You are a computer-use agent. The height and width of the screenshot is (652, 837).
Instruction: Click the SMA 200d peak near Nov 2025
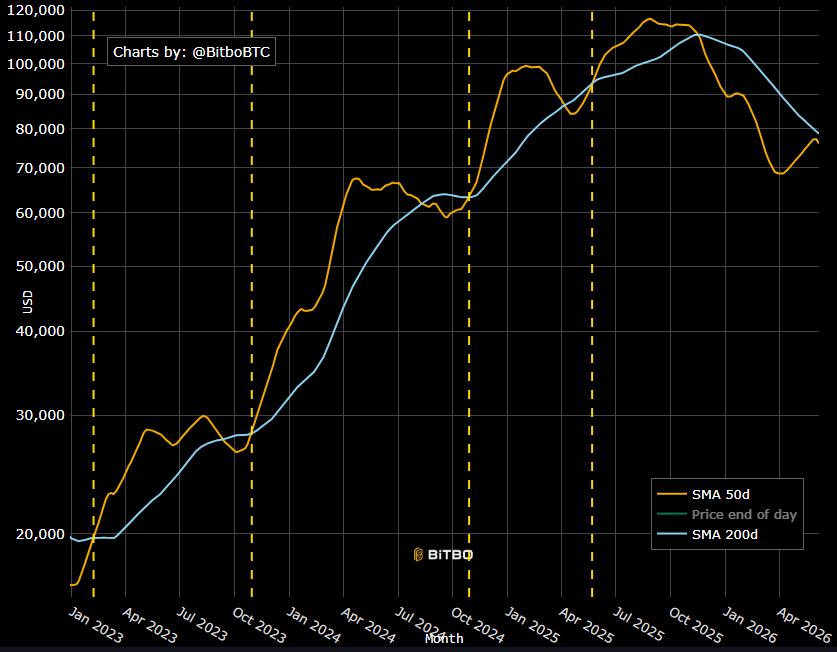pos(697,35)
